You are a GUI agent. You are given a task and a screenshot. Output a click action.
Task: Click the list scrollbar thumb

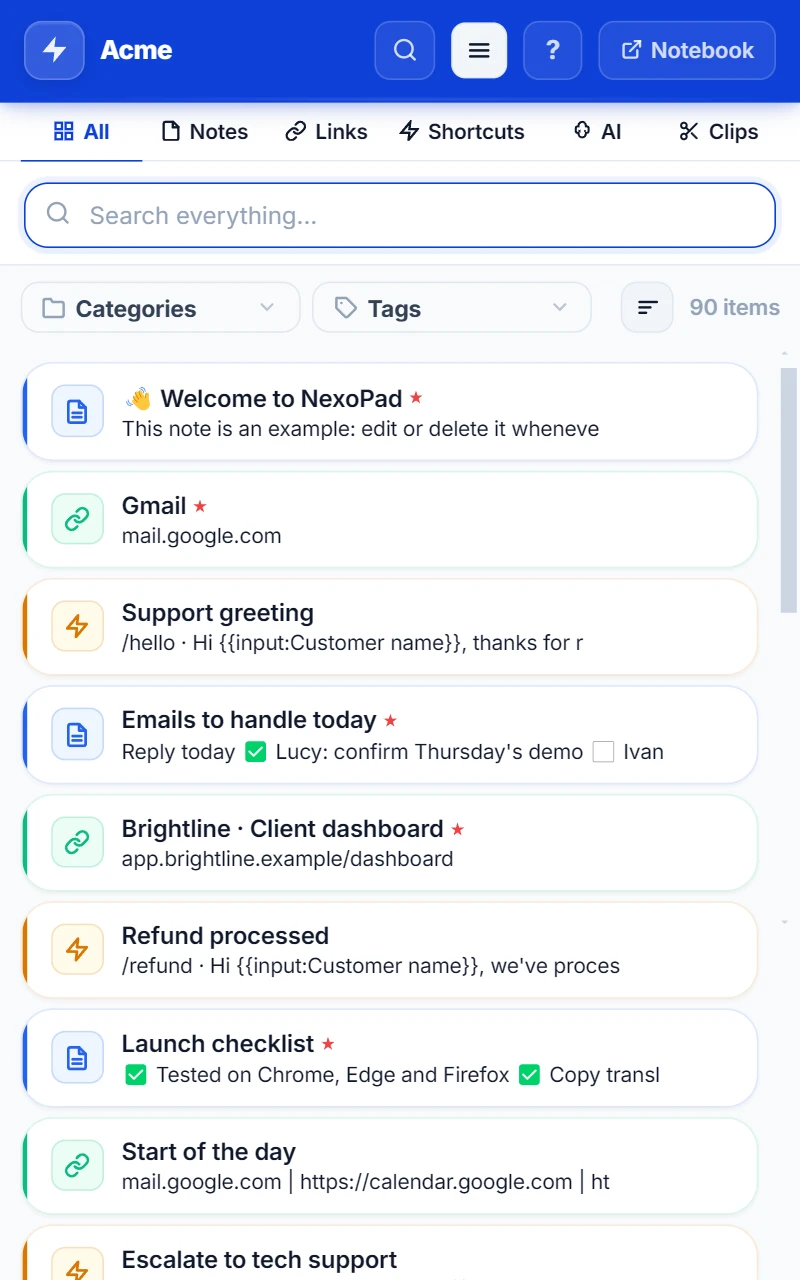[789, 490]
